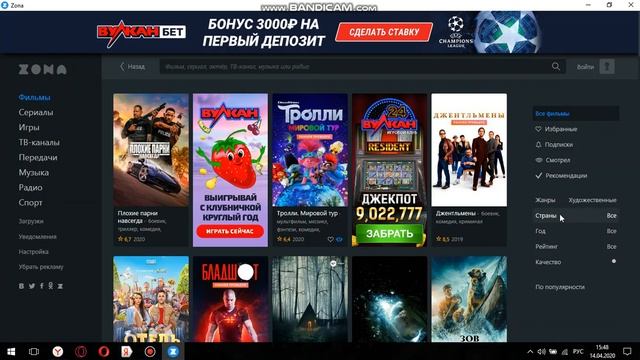Switch the РУС input language indicator
The width and height of the screenshot is (640, 360).
click(578, 351)
